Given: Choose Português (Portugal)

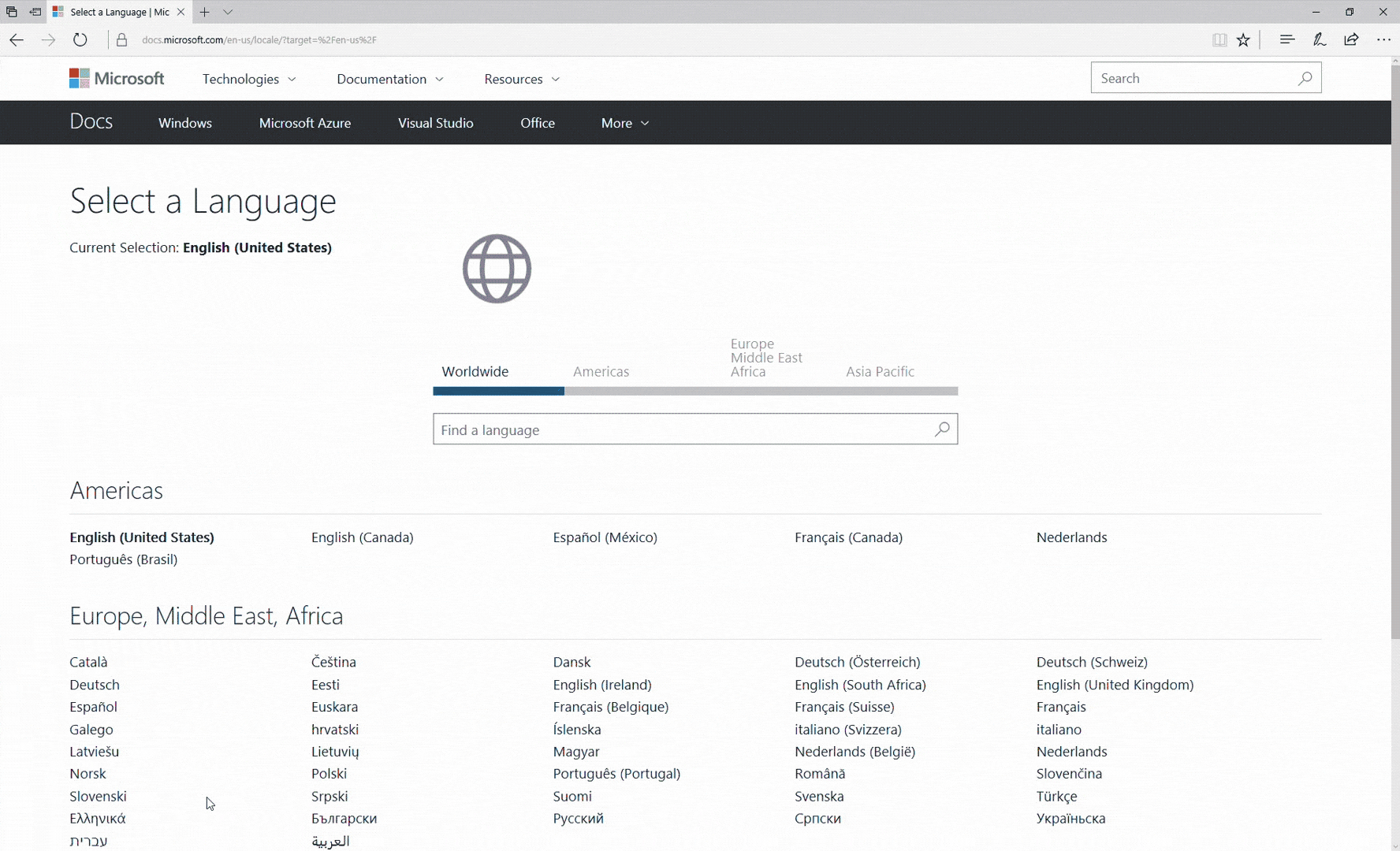Looking at the screenshot, I should pyautogui.click(x=616, y=774).
